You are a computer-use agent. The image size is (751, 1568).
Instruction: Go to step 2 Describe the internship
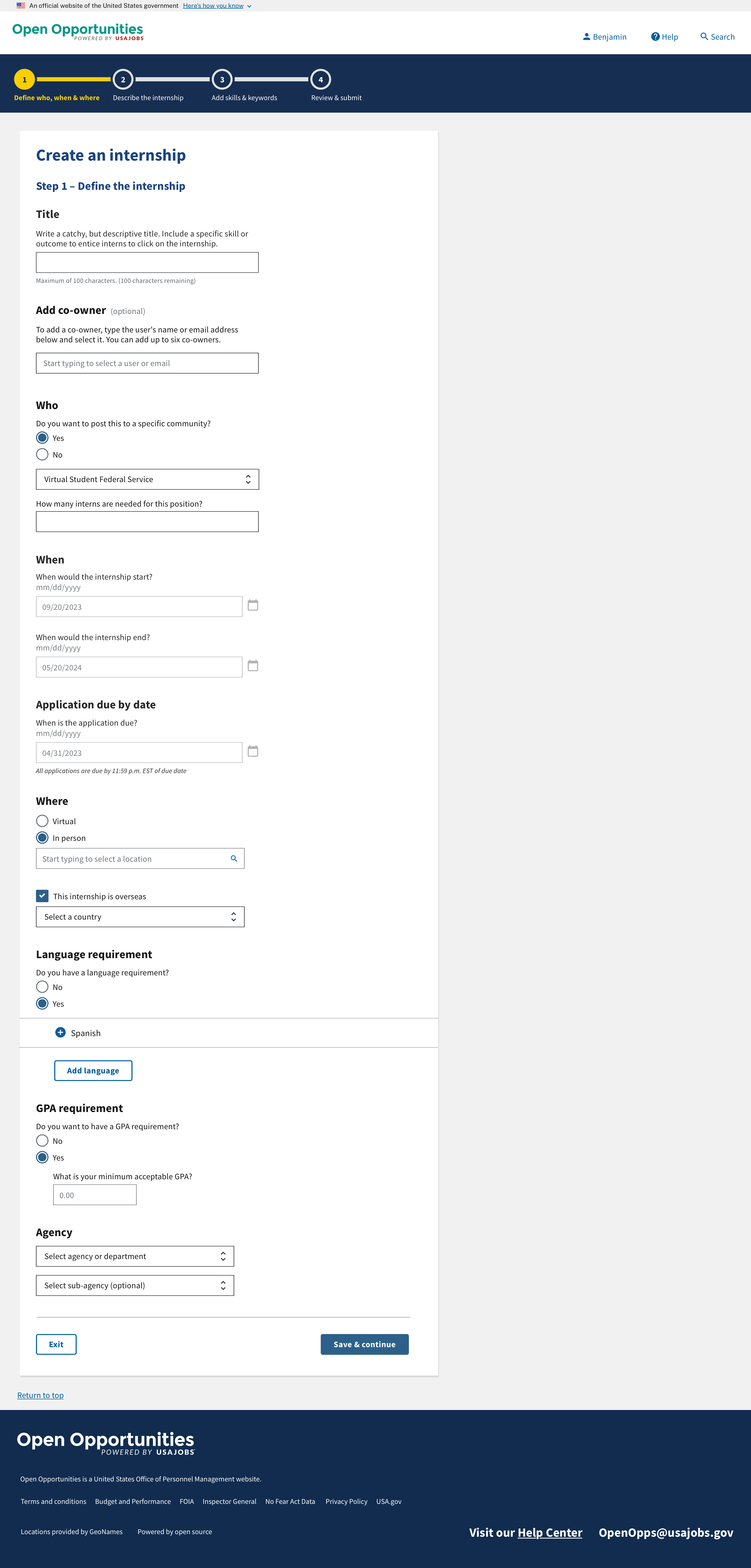point(123,80)
